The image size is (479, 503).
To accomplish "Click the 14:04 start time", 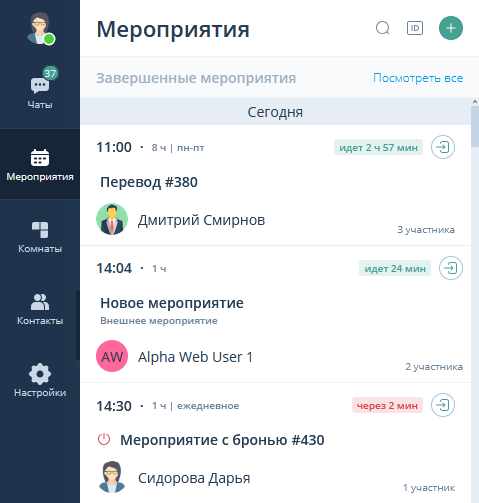I will 114,268.
